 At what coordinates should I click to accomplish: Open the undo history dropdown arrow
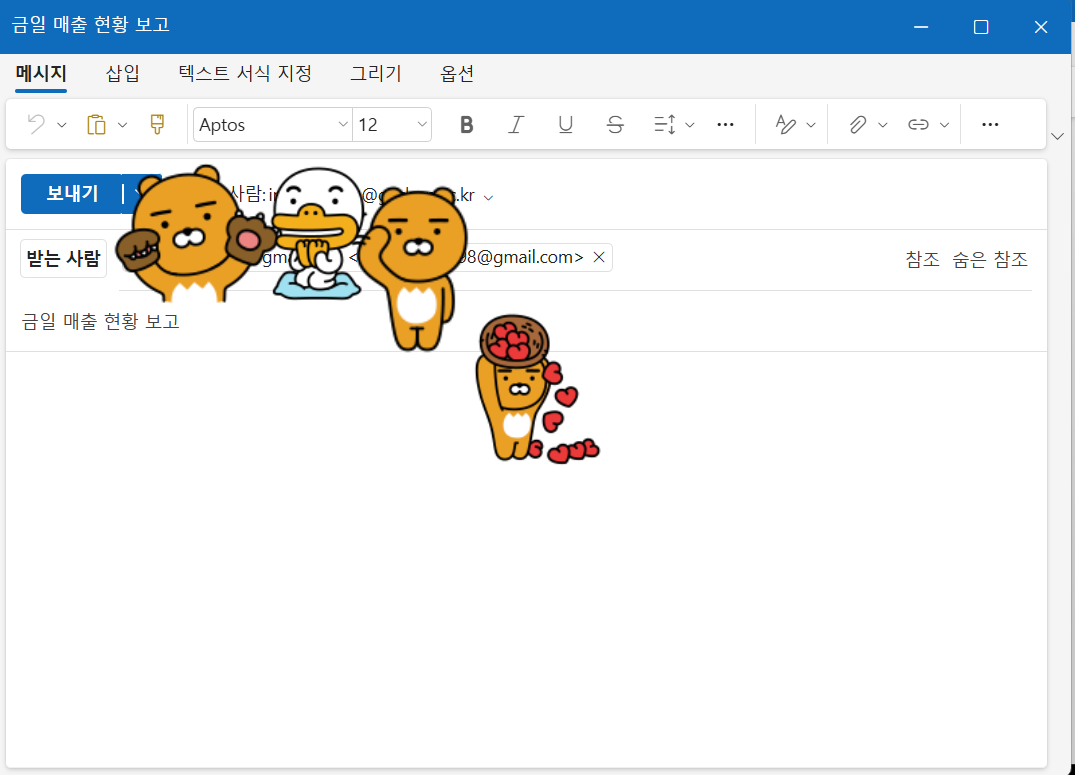62,125
